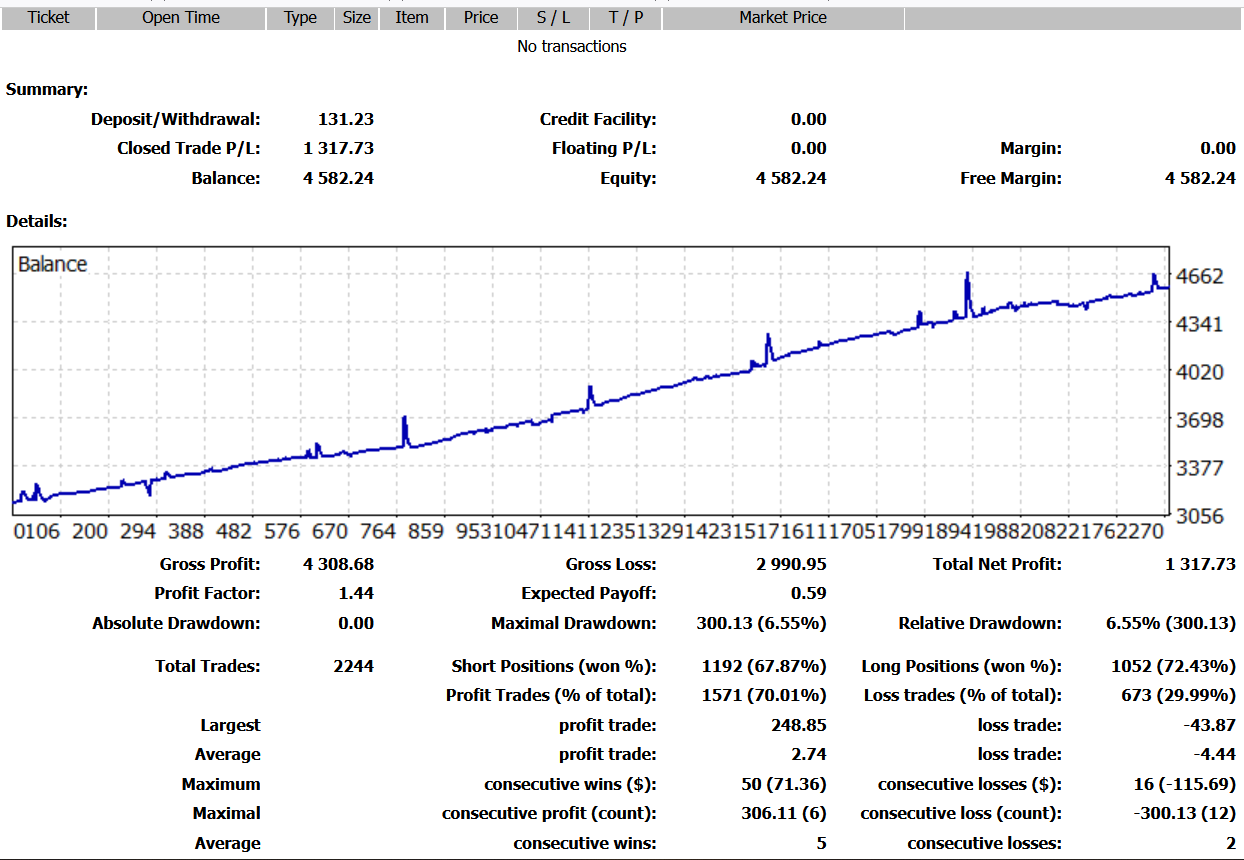Click the Gross Loss value 2 990.95
This screenshot has width=1244, height=860.
791,565
